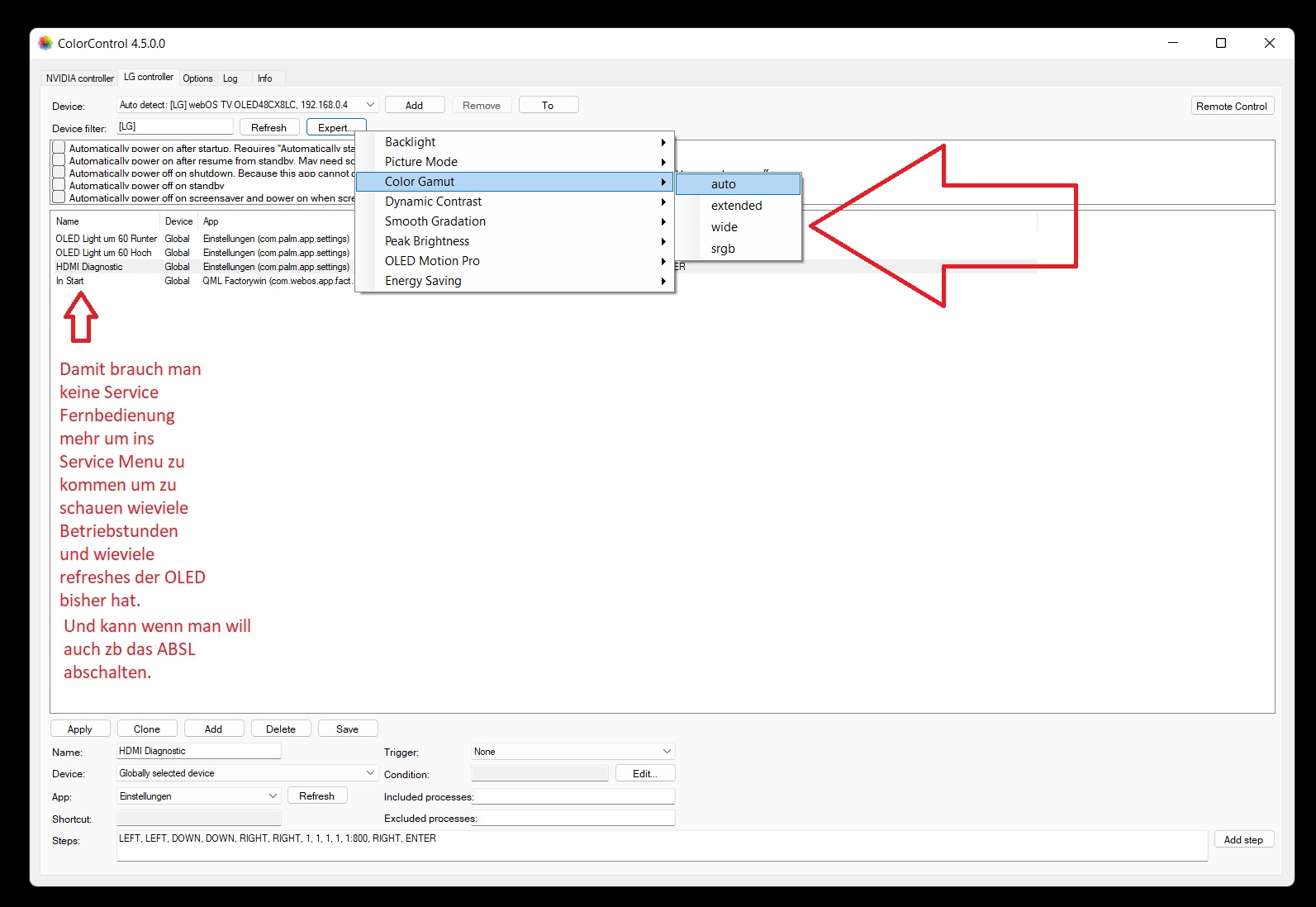Image resolution: width=1316 pixels, height=907 pixels.
Task: Sort presets by App column header
Action: pos(277,221)
